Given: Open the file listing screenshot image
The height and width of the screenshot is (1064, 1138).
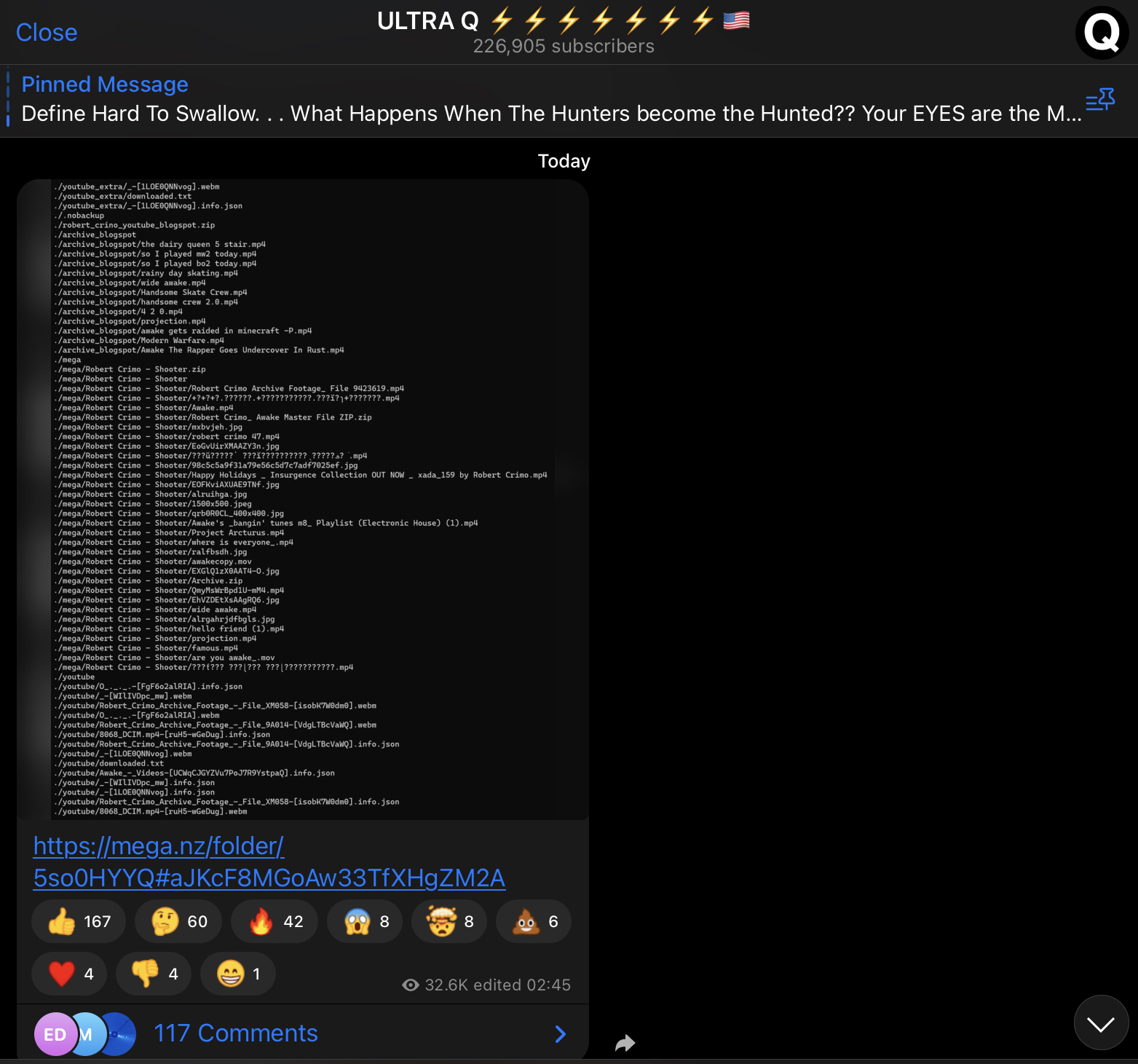Looking at the screenshot, I should (x=303, y=500).
